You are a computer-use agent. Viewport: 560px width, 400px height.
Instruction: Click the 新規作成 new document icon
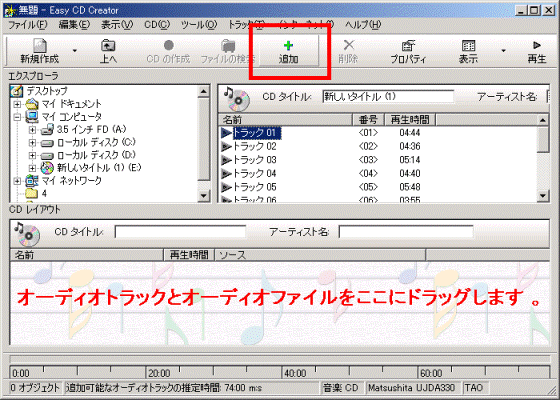click(40, 46)
